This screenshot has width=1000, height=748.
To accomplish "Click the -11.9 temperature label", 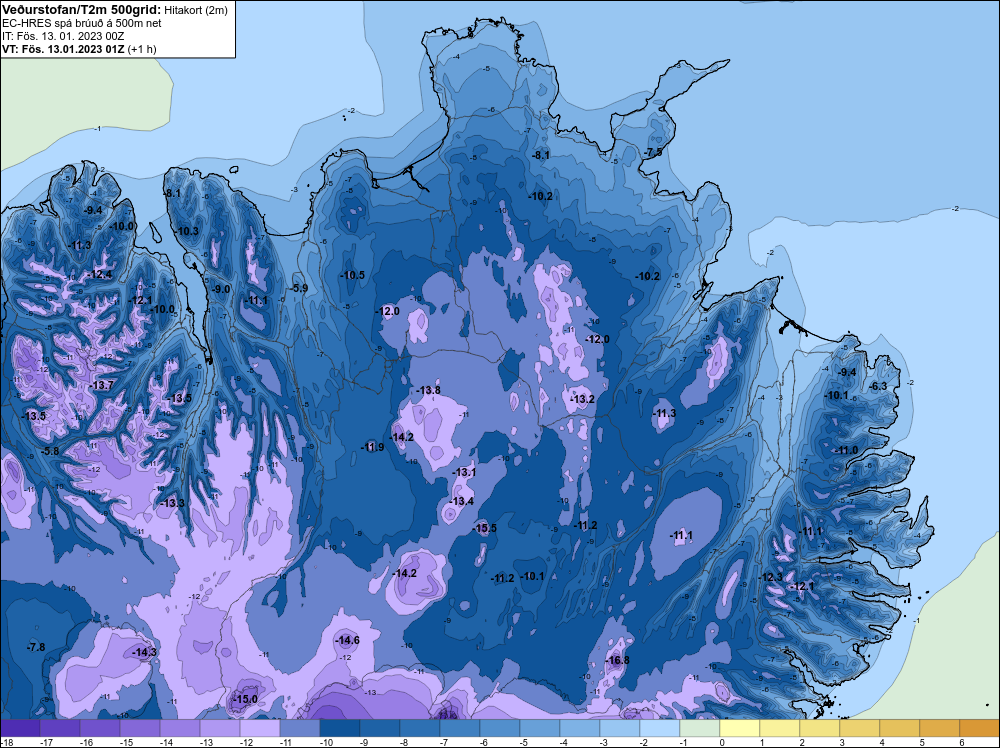I will coord(372,447).
